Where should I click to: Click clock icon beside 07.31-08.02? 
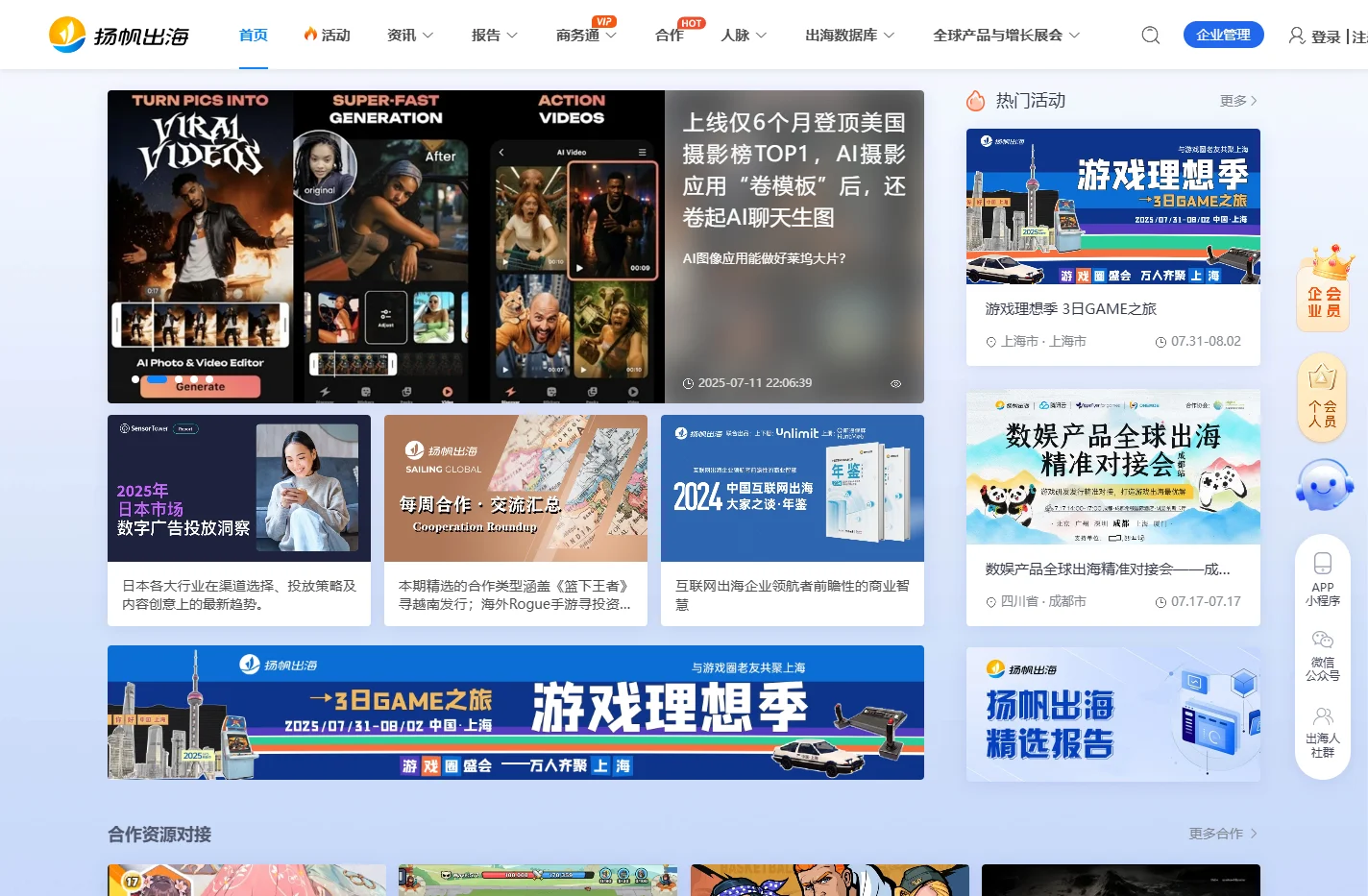1160,342
